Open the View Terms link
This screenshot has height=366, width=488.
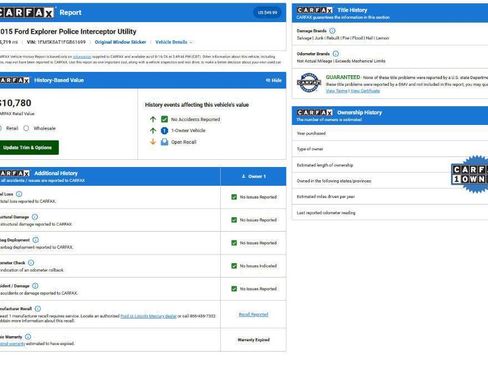coord(336,91)
